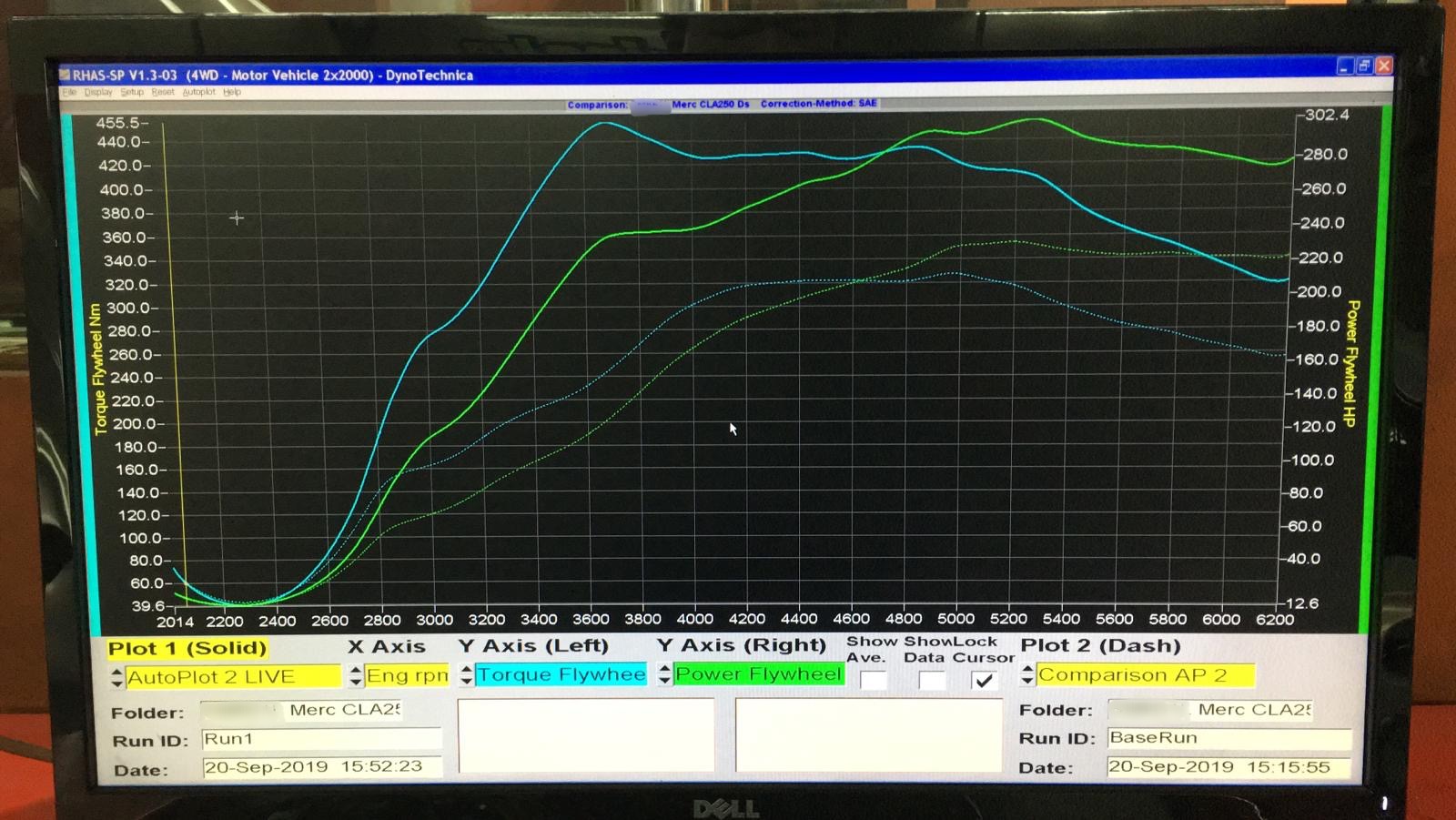1456x820 pixels.
Task: Restore down the RHAS-SP window
Action: pyautogui.click(x=1365, y=66)
